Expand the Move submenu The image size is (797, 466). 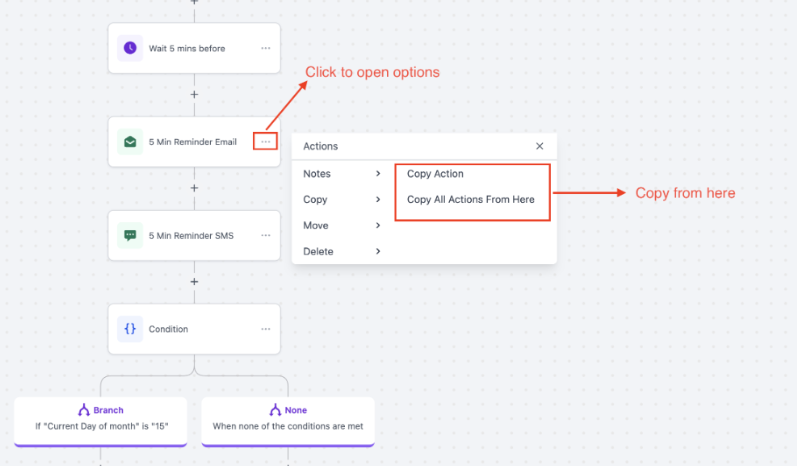[378, 226]
